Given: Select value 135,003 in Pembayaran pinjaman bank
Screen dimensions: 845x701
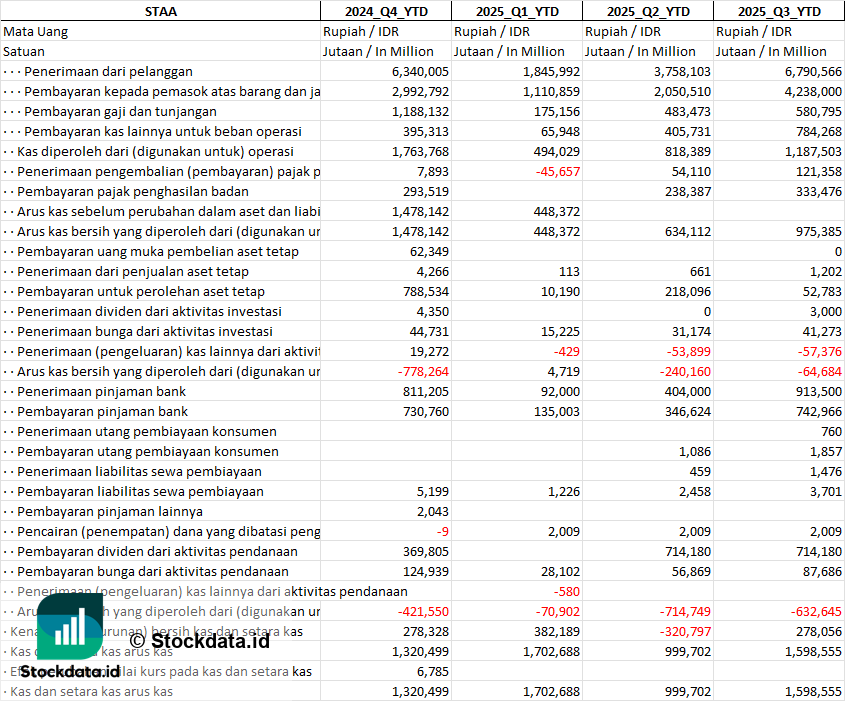Looking at the screenshot, I should click(x=557, y=412).
